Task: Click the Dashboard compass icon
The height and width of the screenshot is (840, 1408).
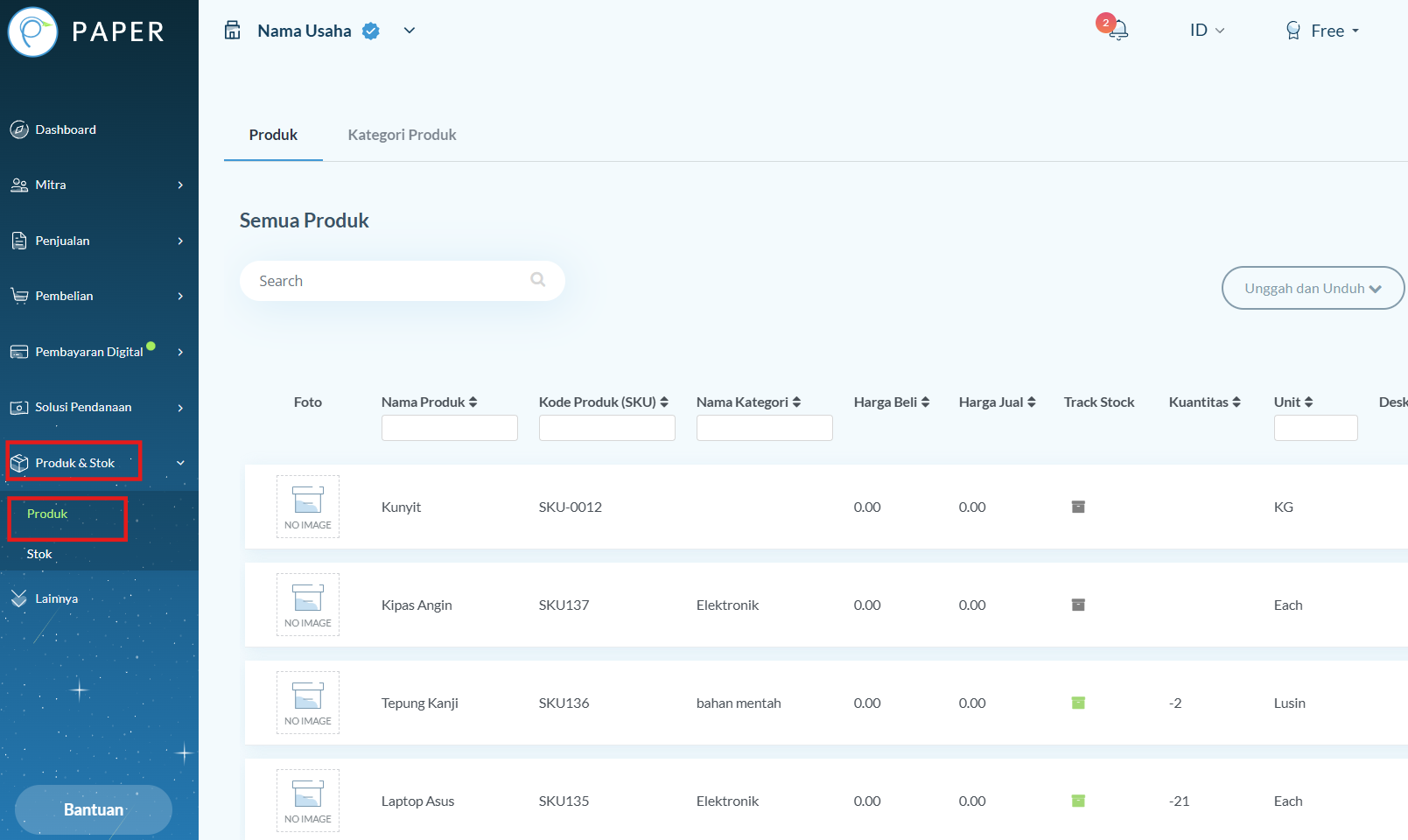Action: coord(19,129)
